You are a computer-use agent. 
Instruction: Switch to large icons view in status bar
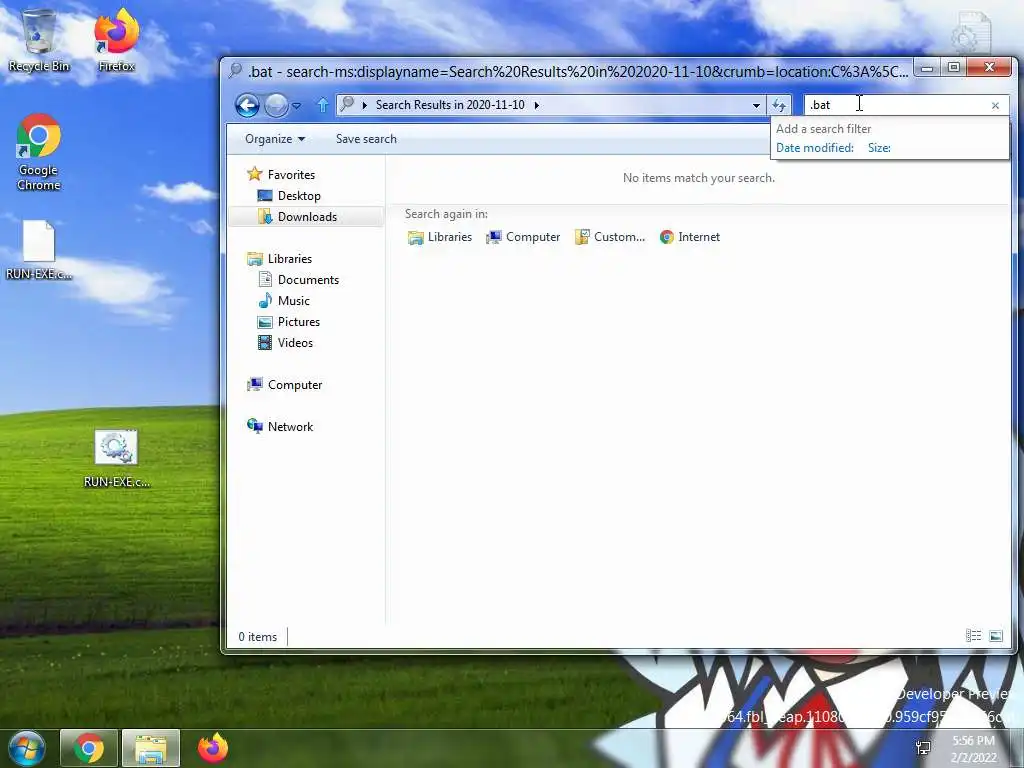pyautogui.click(x=995, y=635)
